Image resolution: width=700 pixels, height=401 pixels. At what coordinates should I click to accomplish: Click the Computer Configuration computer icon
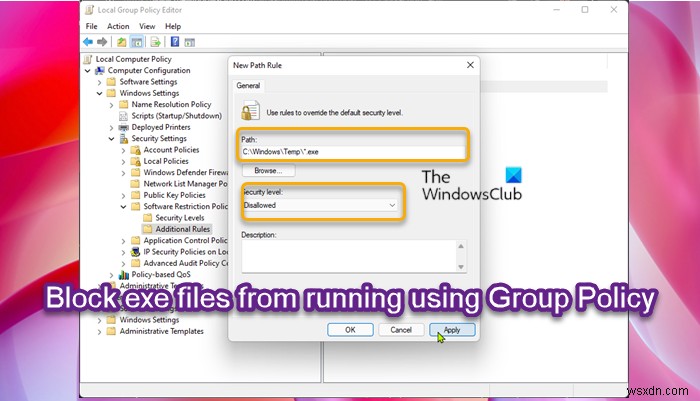click(100, 71)
